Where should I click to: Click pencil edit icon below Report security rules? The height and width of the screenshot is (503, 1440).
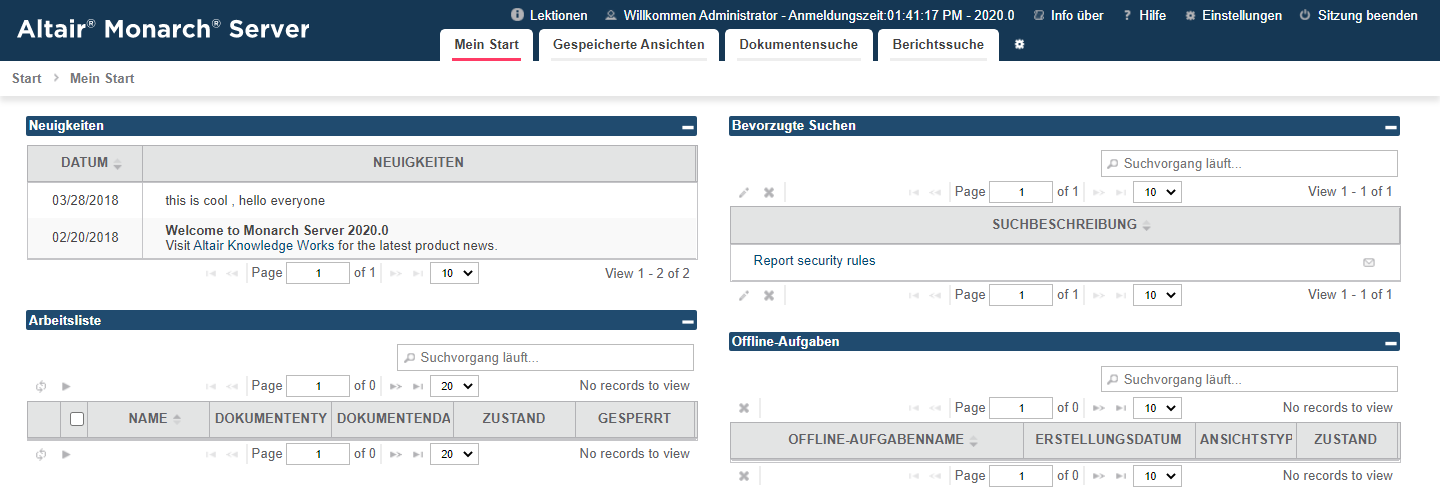click(x=744, y=295)
